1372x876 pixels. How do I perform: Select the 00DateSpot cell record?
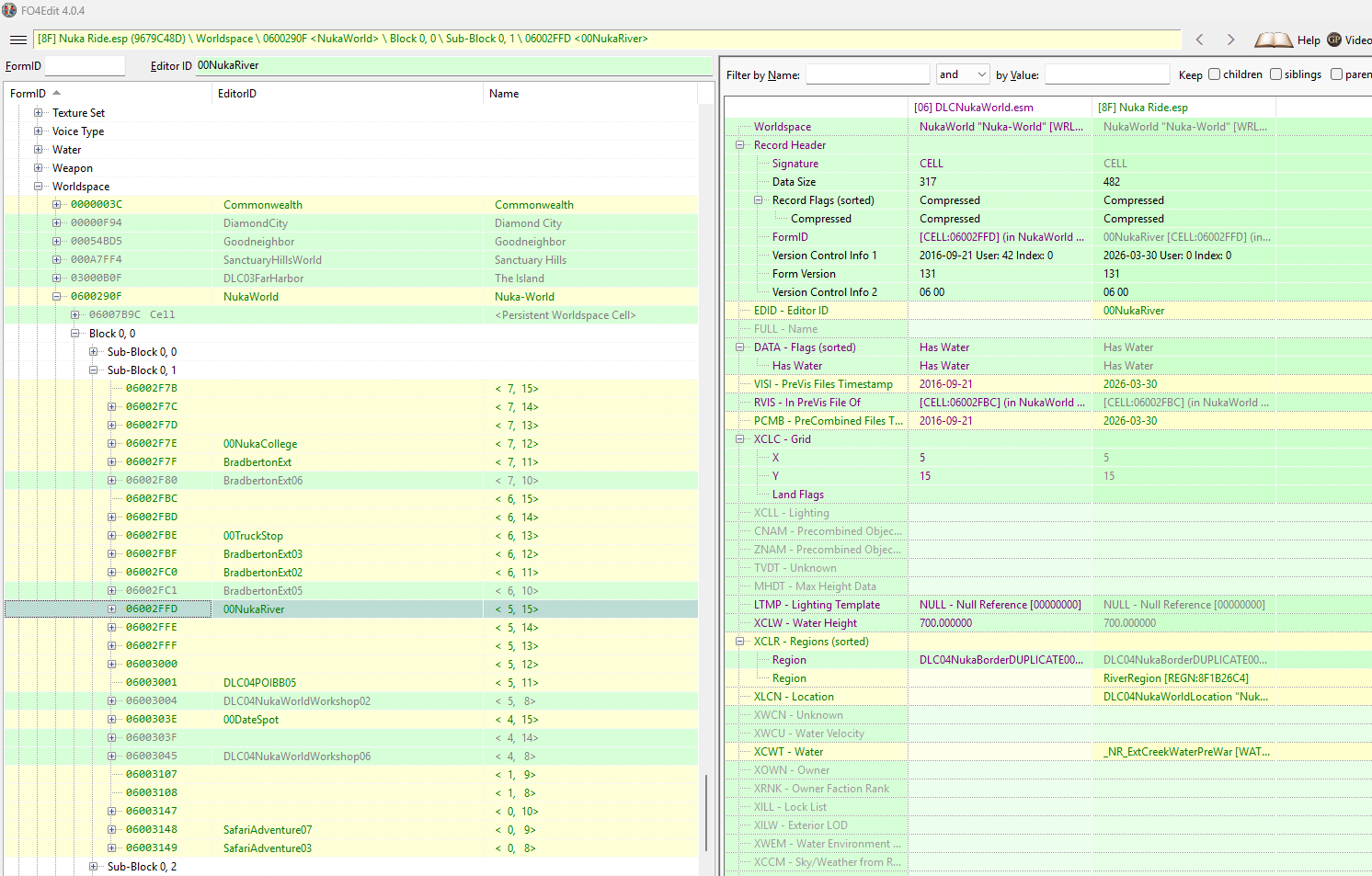click(x=351, y=720)
